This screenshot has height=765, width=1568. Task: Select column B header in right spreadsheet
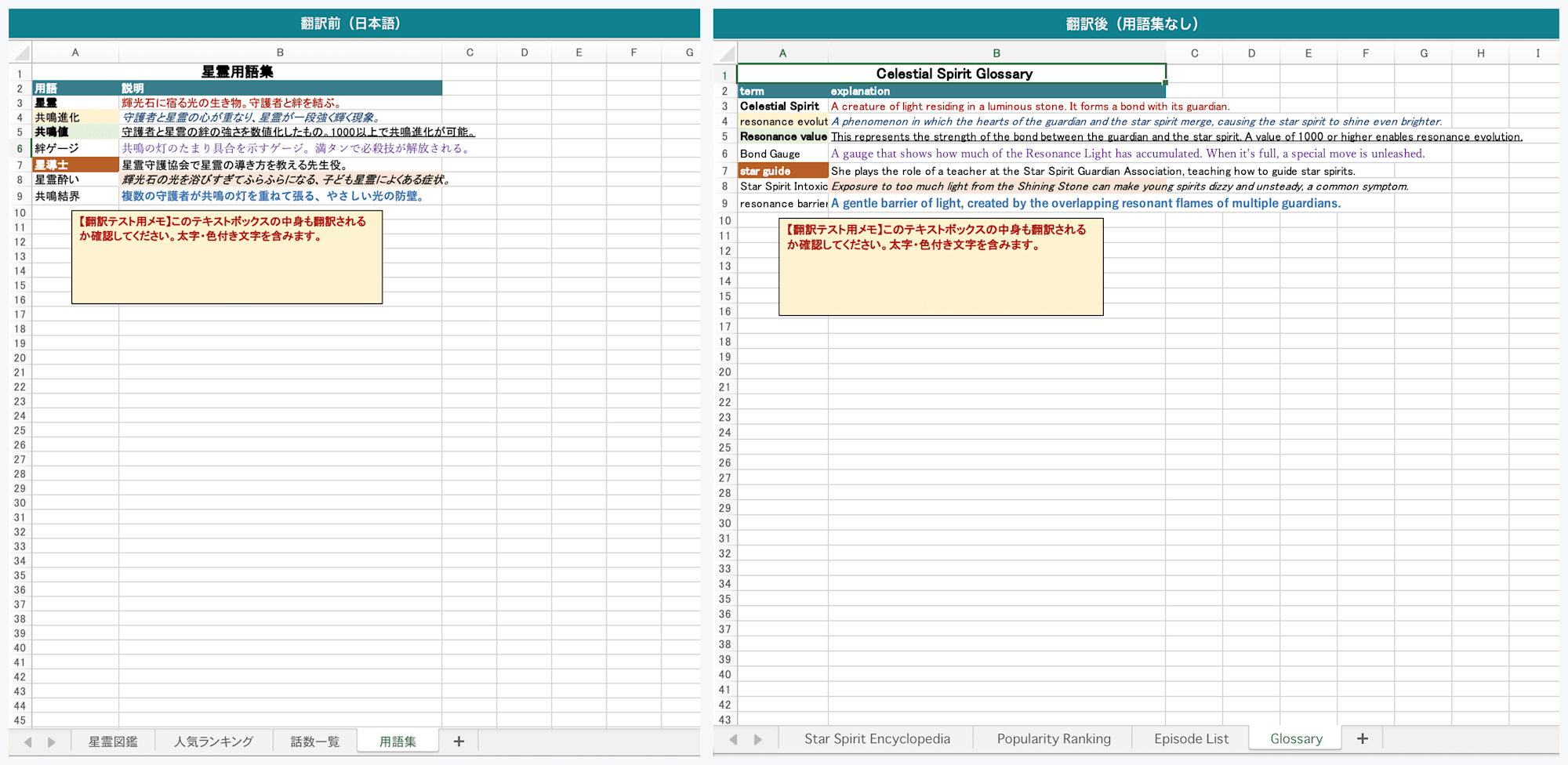pos(996,53)
